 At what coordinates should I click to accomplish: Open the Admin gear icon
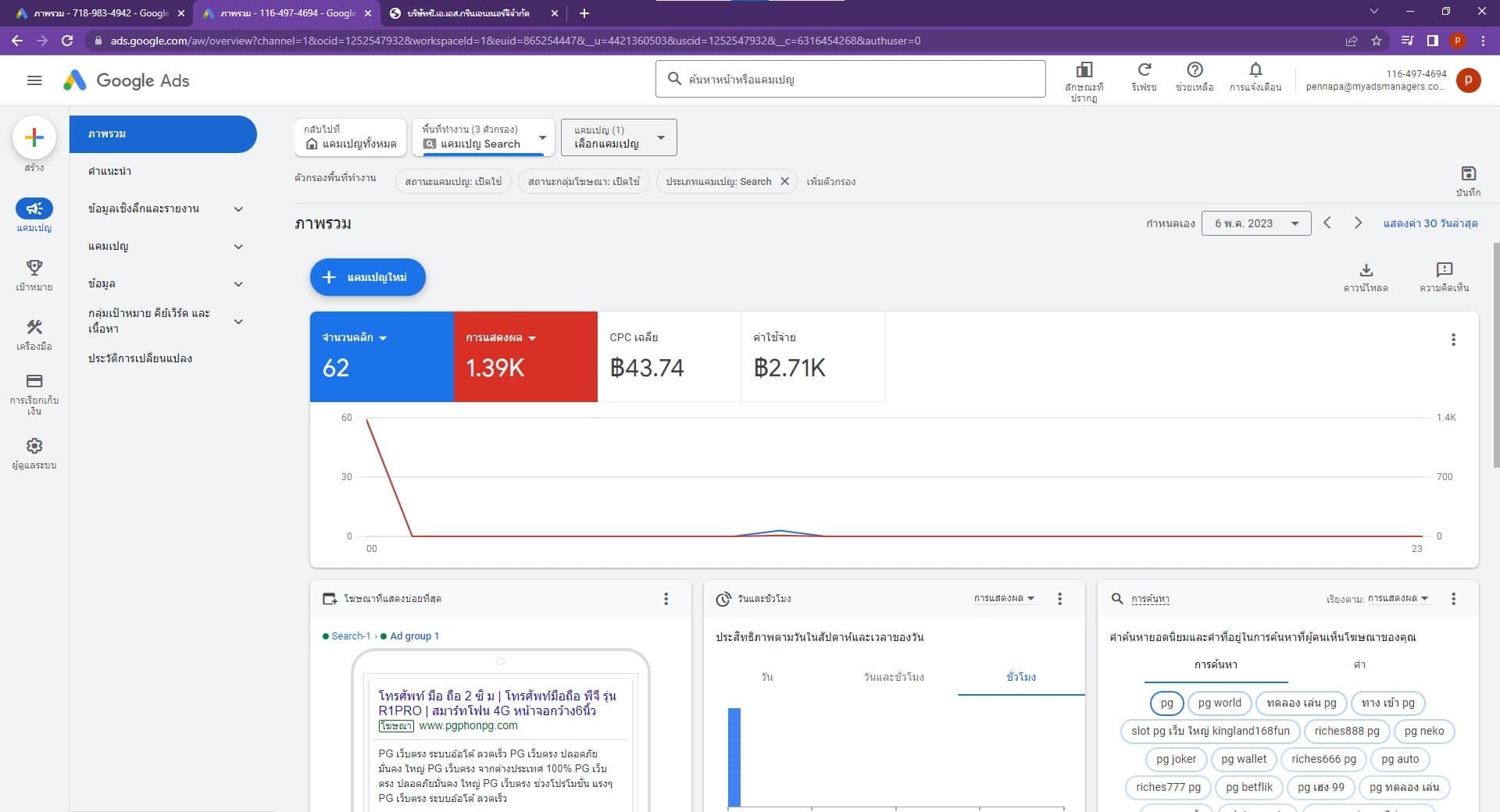34,446
